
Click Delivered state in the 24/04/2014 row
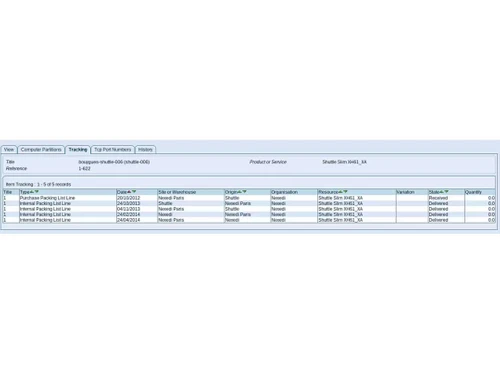438,220
